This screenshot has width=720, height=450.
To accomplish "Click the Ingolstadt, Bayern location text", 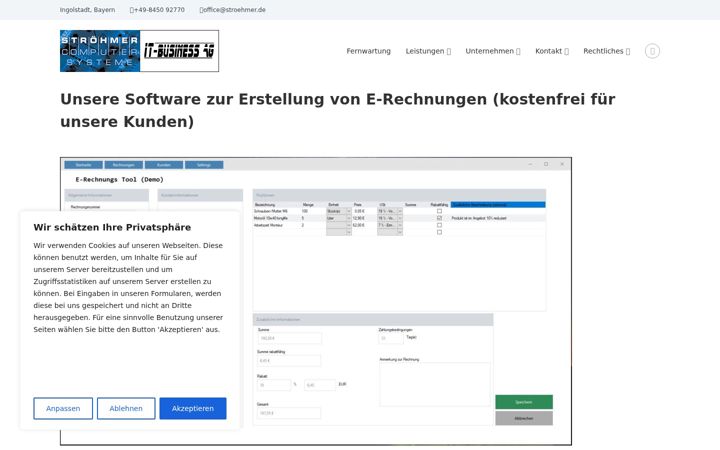I will [87, 10].
